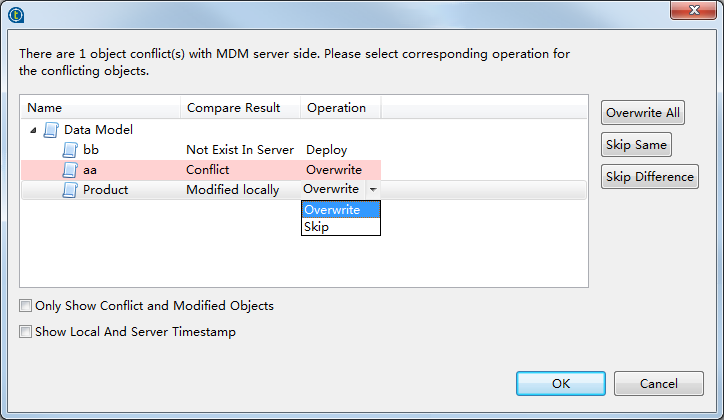Click the Data Model folder icon
This screenshot has width=724, height=420.
coord(51,130)
